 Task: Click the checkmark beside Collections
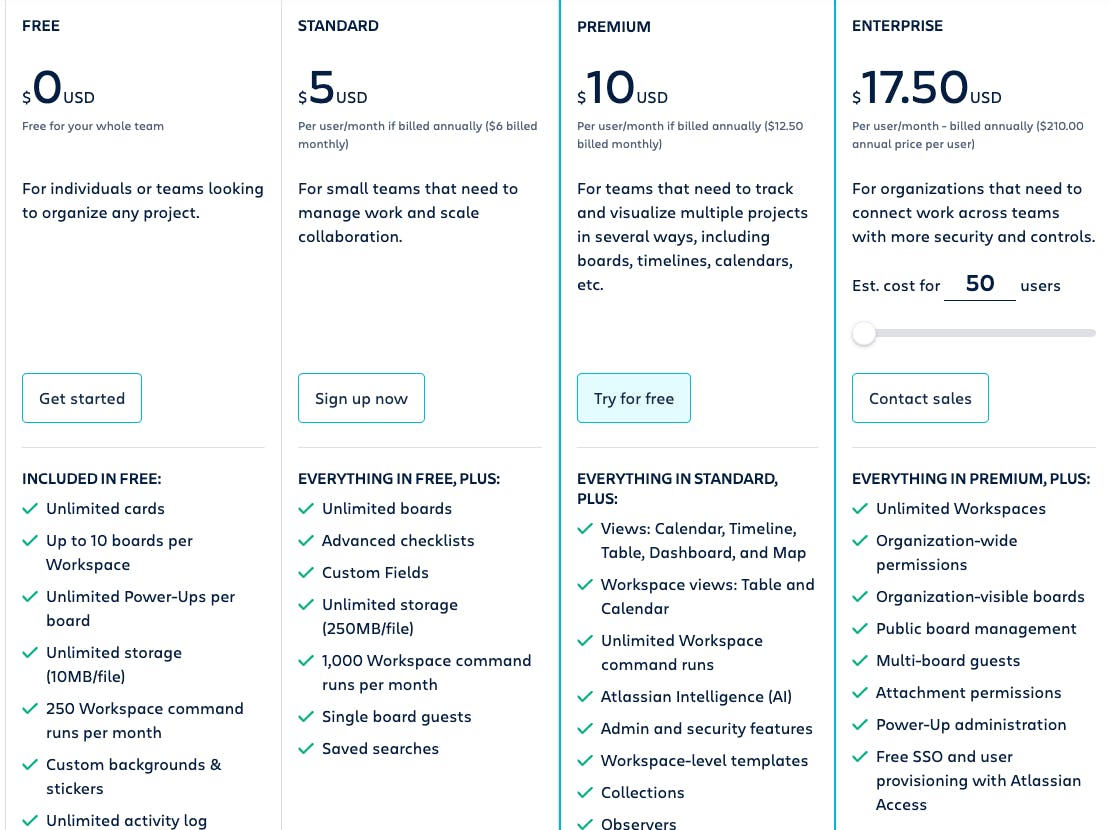click(584, 793)
